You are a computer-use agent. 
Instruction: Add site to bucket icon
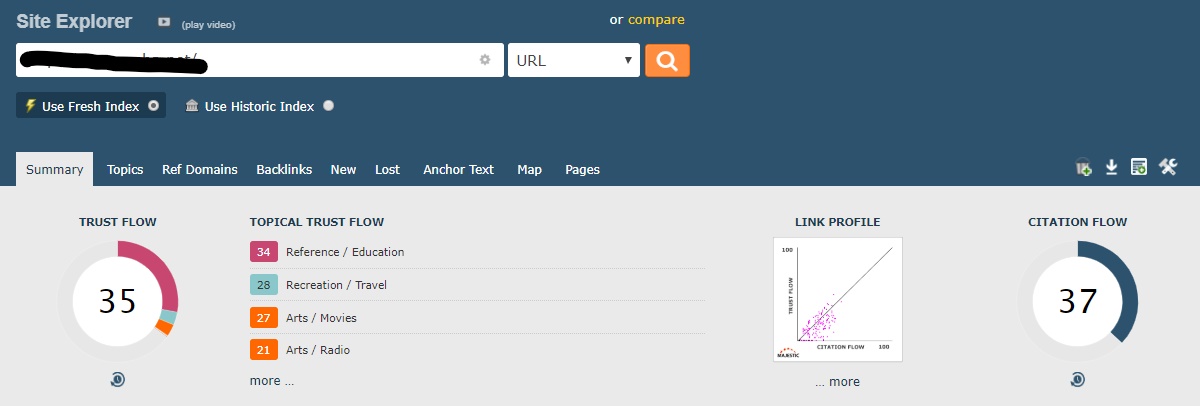pos(1084,168)
